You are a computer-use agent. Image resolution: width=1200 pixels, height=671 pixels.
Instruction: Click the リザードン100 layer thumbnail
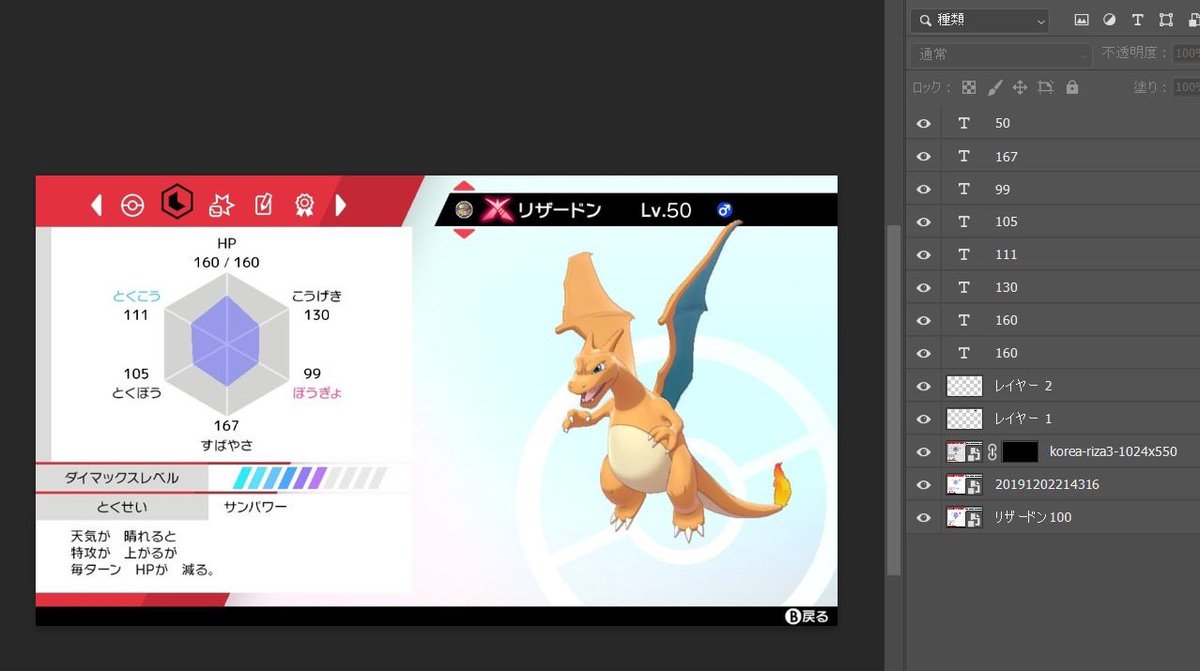tap(964, 517)
